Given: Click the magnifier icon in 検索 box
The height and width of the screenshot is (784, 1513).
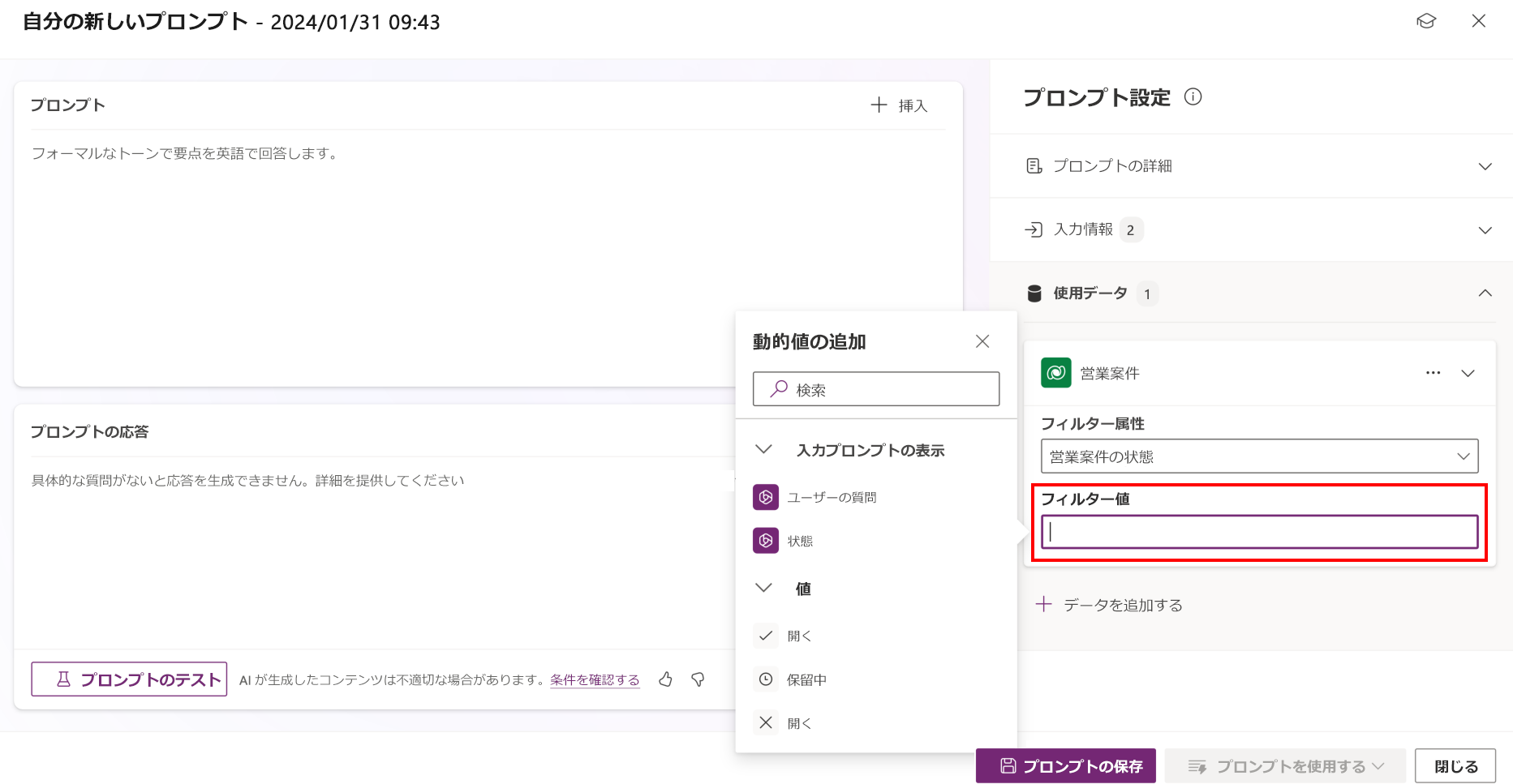Looking at the screenshot, I should click(779, 388).
